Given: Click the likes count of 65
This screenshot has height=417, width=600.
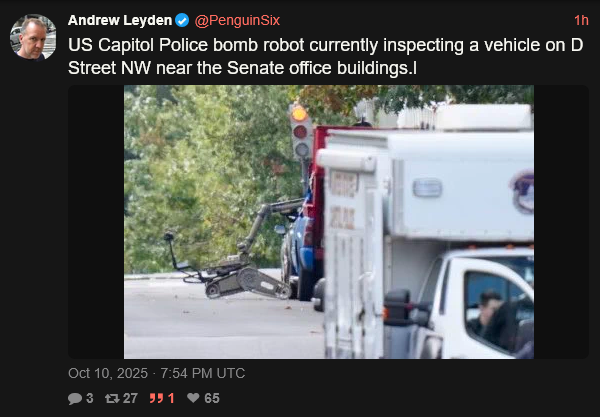Looking at the screenshot, I should 212,398.
